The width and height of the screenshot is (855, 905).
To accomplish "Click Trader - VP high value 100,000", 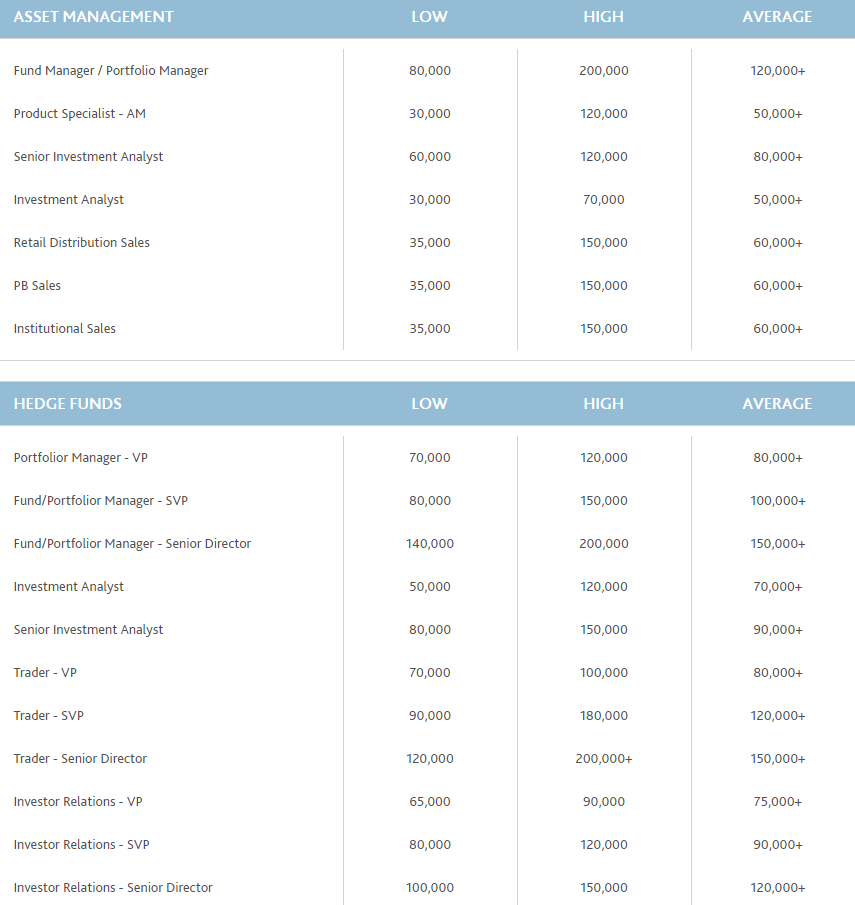I will (604, 672).
